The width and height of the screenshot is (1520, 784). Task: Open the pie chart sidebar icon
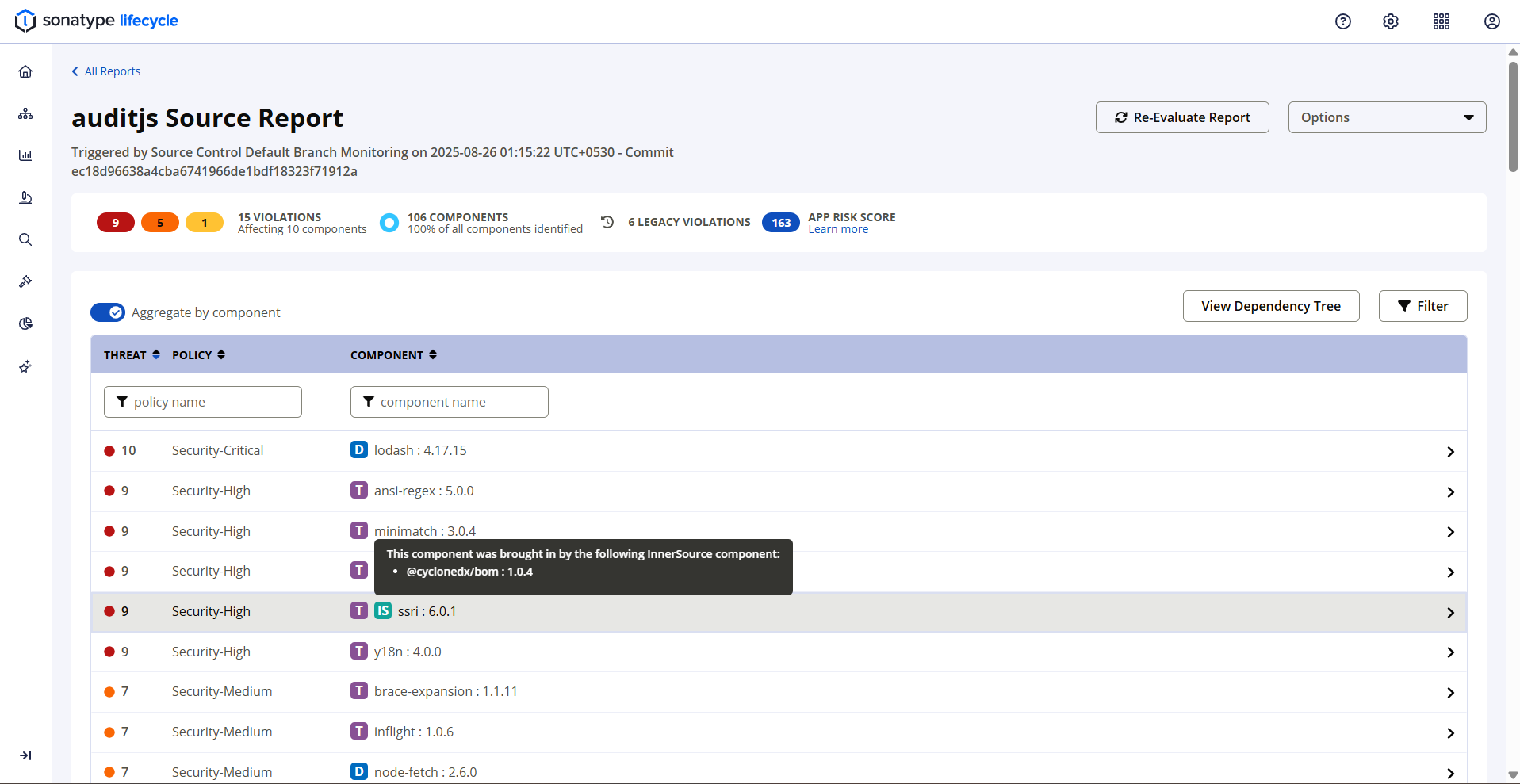(x=25, y=323)
